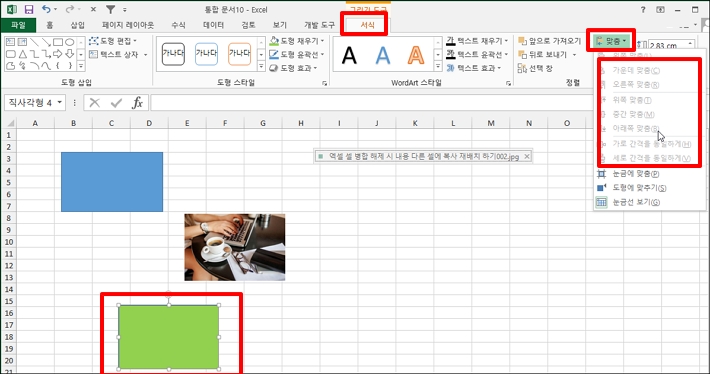The width and height of the screenshot is (710, 374).
Task: Select the down block arrow shape
Action: pyautogui.click(x=69, y=54)
